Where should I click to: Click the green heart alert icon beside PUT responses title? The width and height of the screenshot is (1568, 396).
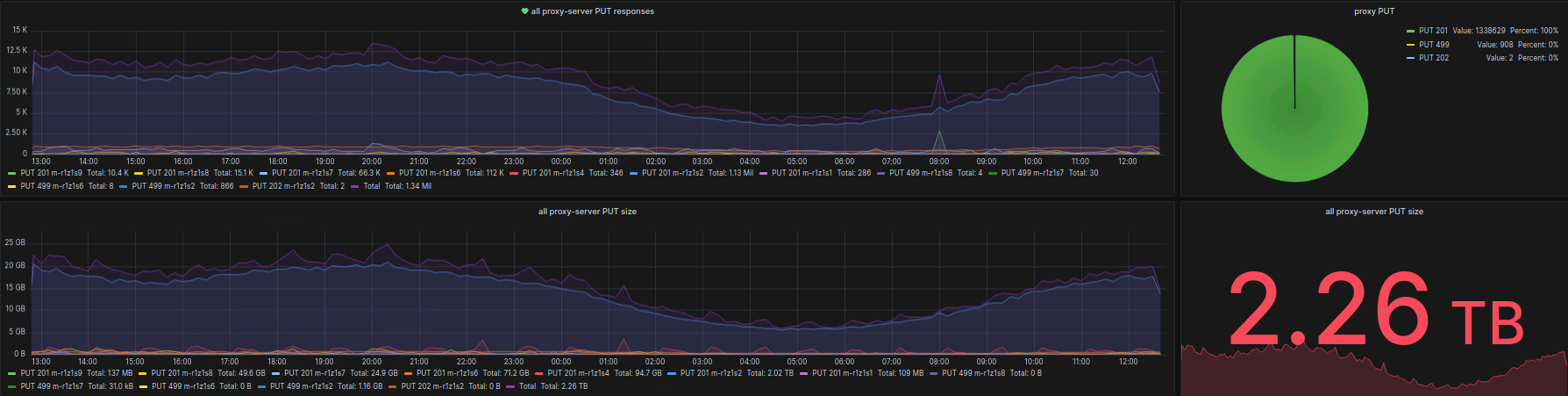[524, 11]
